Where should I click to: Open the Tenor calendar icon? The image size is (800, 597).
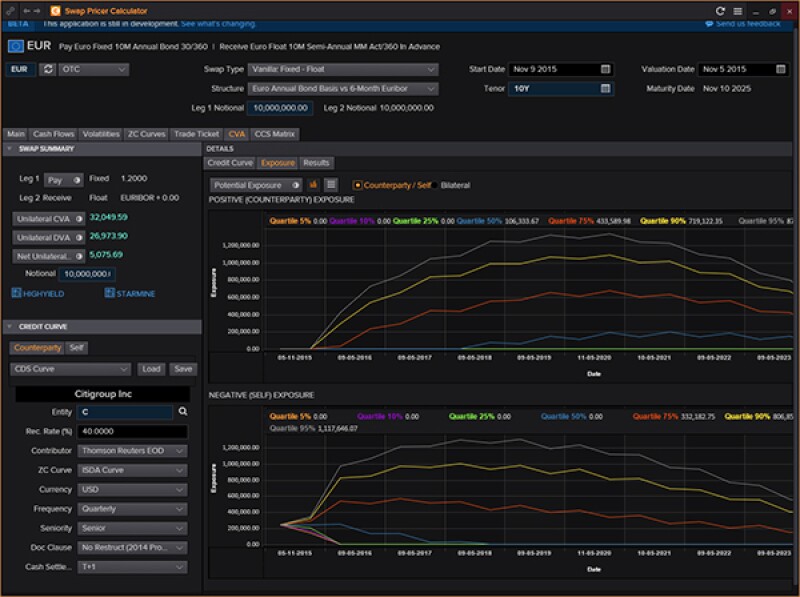click(x=605, y=88)
